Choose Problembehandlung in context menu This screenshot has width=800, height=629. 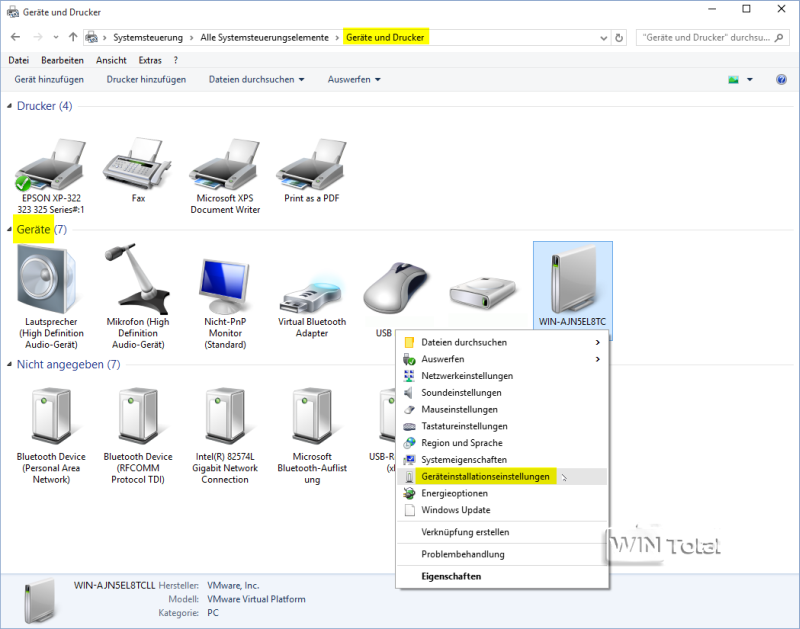(x=502, y=555)
